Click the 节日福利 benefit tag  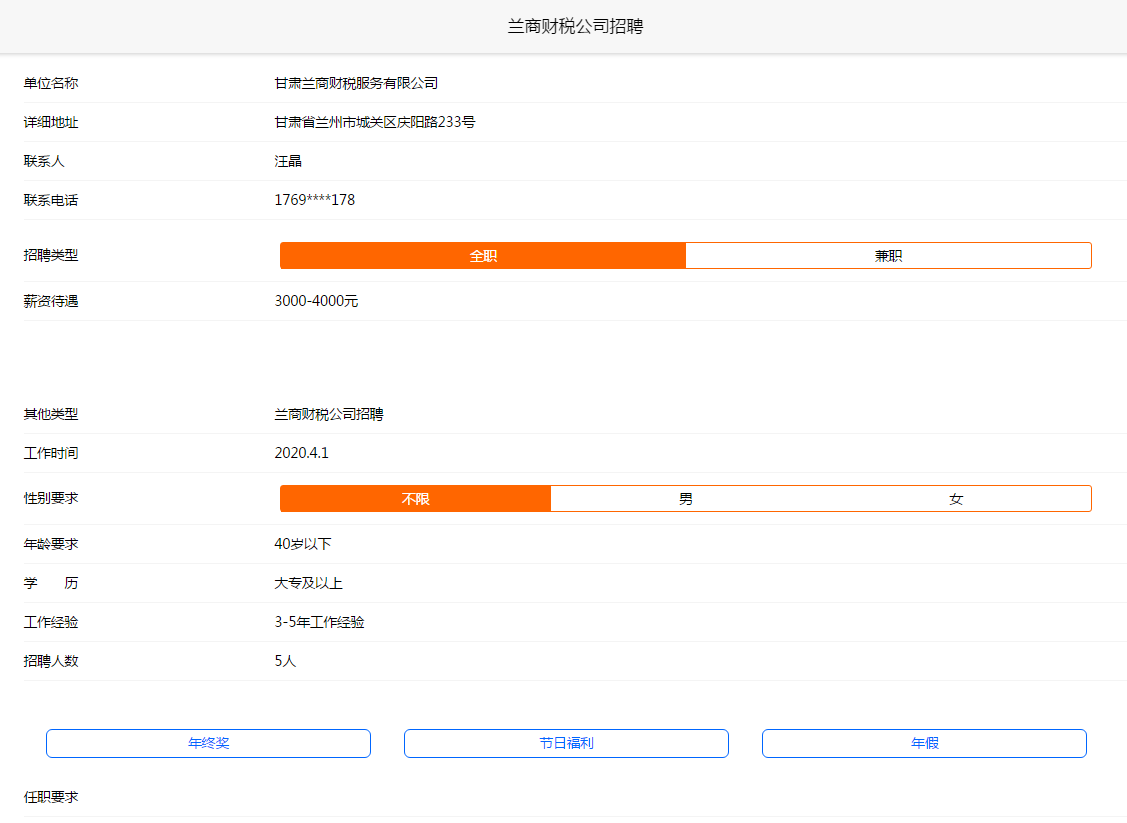tap(566, 744)
